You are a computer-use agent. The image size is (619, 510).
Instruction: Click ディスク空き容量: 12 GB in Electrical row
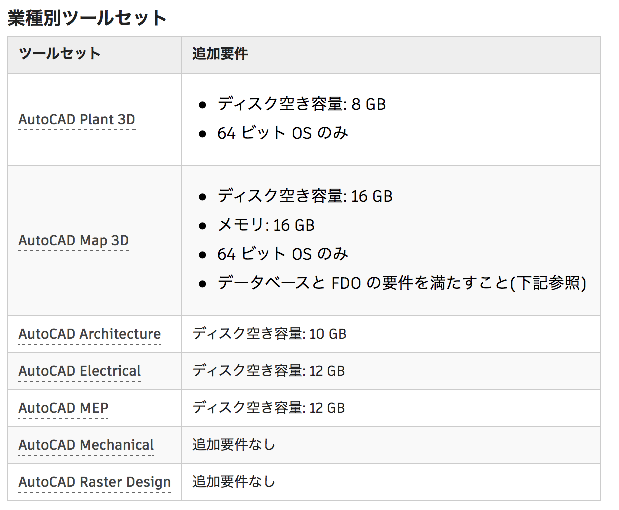coord(268,371)
